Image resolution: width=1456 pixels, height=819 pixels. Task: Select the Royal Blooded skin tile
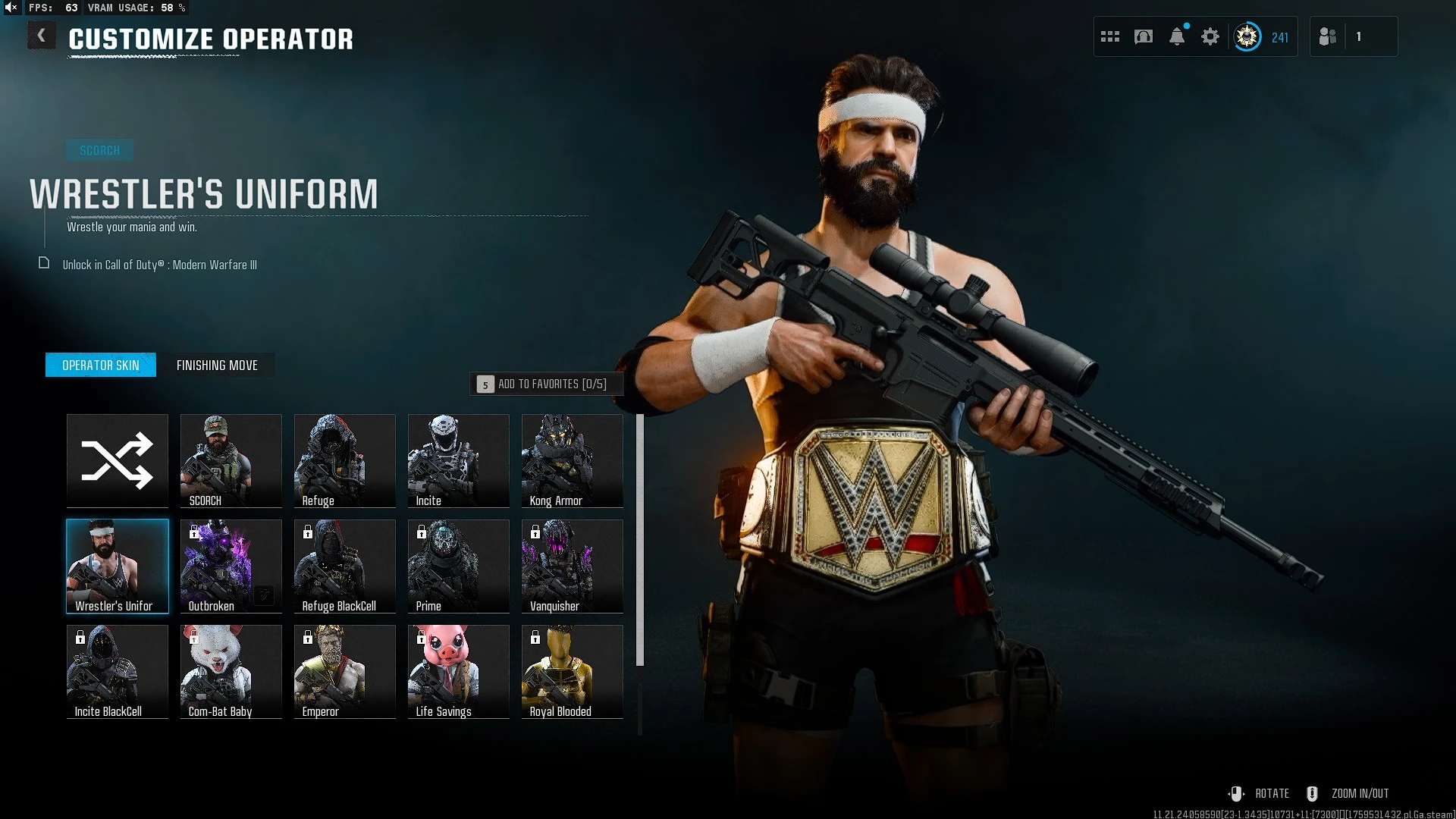pyautogui.click(x=573, y=671)
